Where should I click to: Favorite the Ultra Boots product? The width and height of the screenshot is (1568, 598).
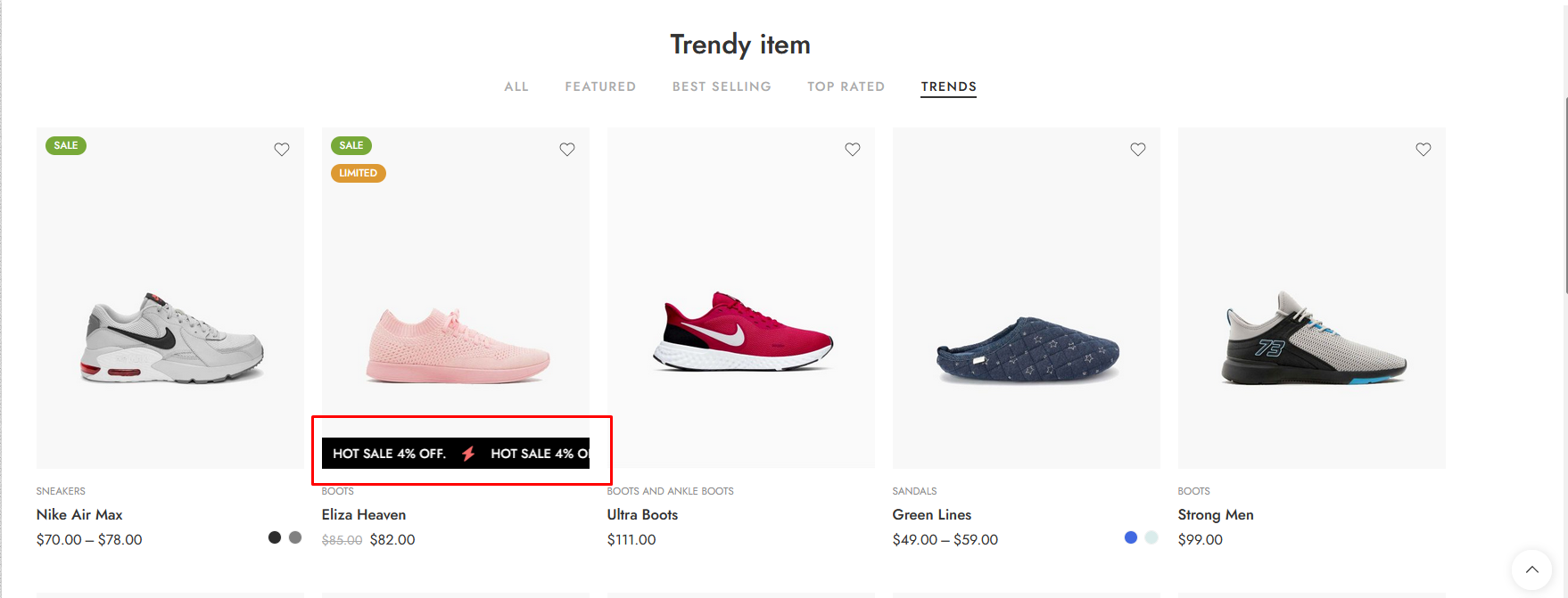point(853,150)
